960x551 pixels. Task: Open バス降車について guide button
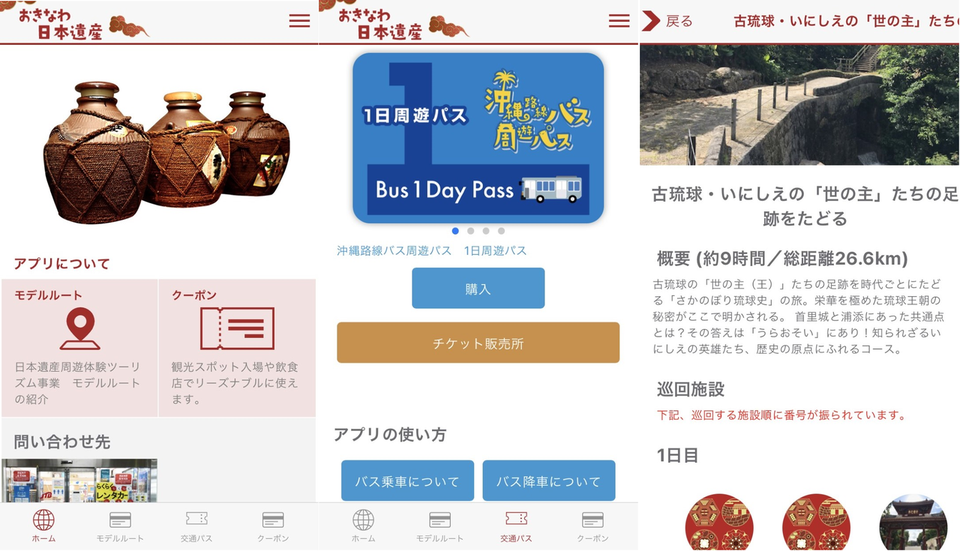tap(549, 481)
